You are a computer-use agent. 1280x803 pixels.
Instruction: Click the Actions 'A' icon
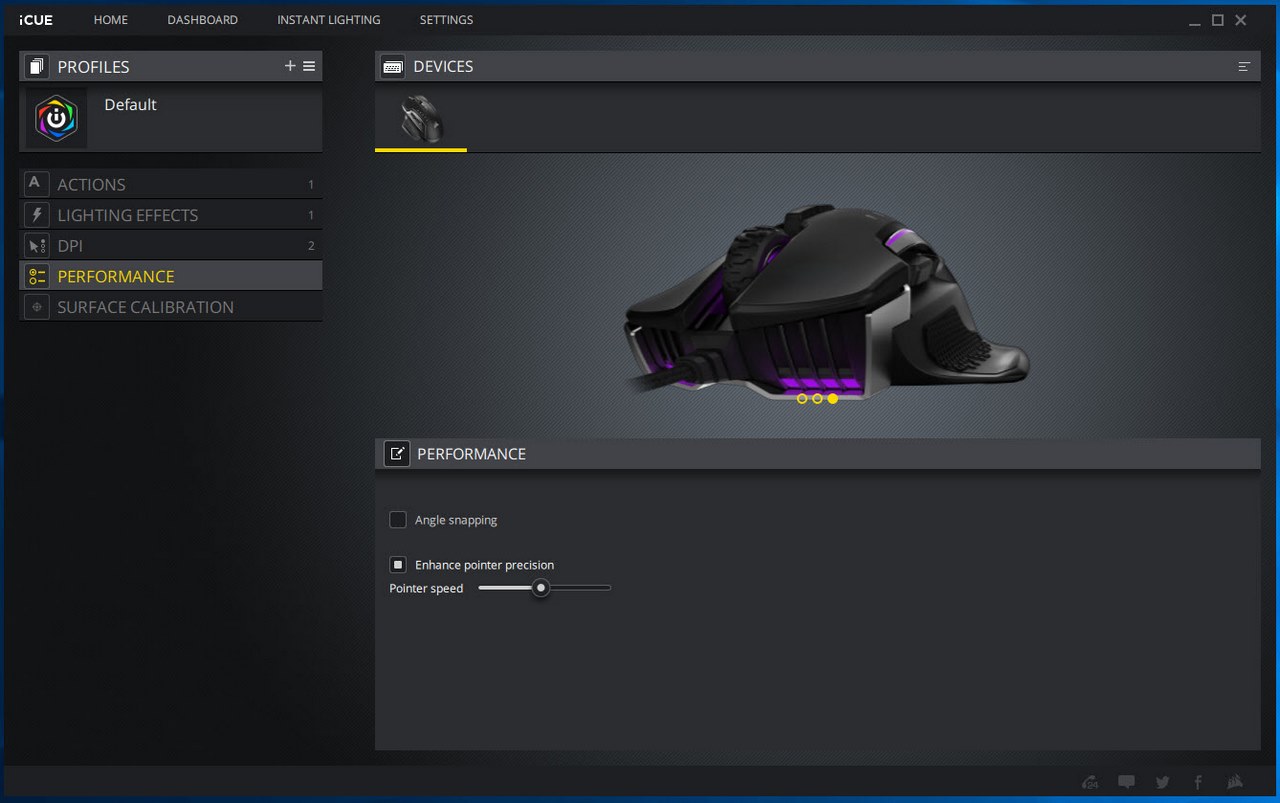coord(36,184)
